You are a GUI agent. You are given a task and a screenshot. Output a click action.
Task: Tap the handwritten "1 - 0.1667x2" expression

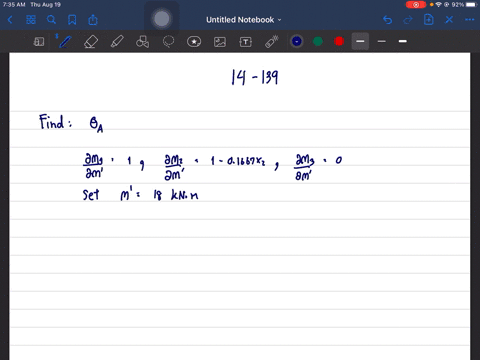238,161
